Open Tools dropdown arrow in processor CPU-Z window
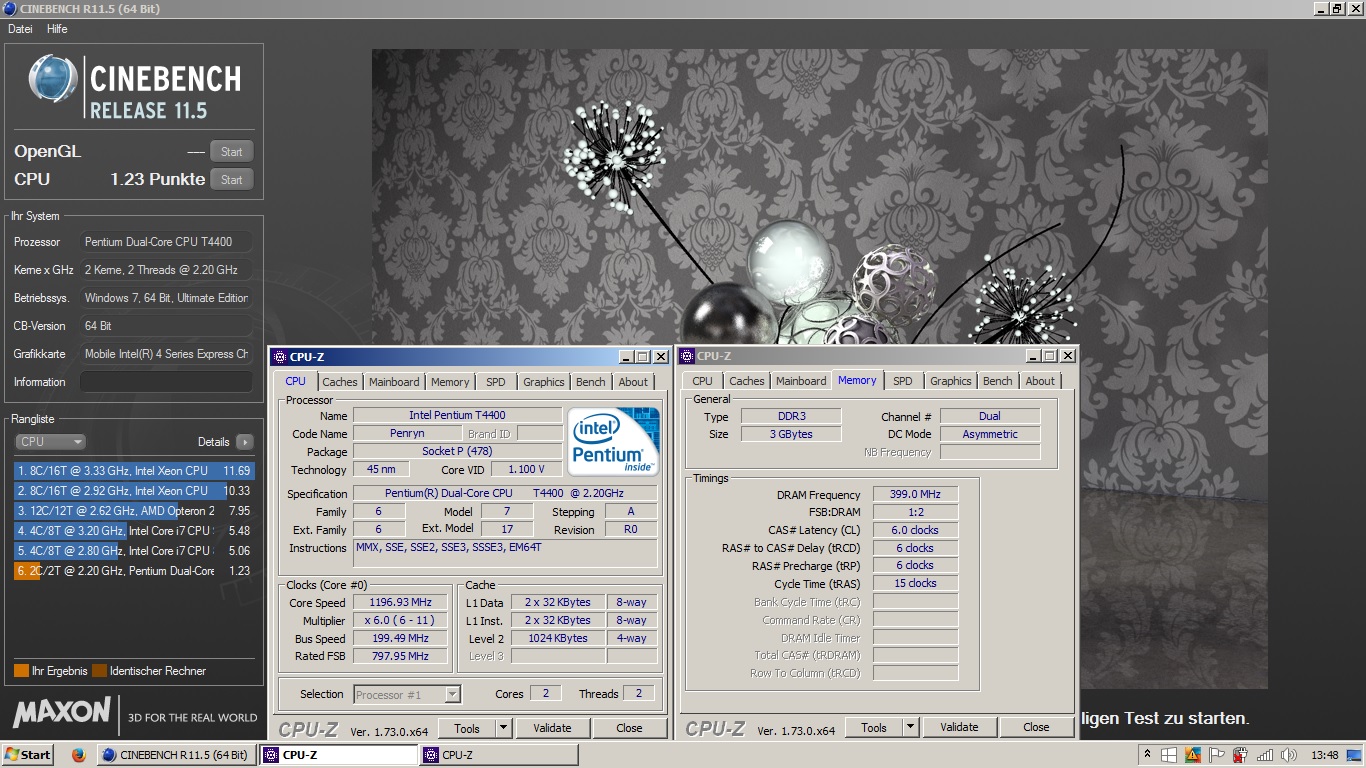Viewport: 1366px width, 768px height. (503, 728)
